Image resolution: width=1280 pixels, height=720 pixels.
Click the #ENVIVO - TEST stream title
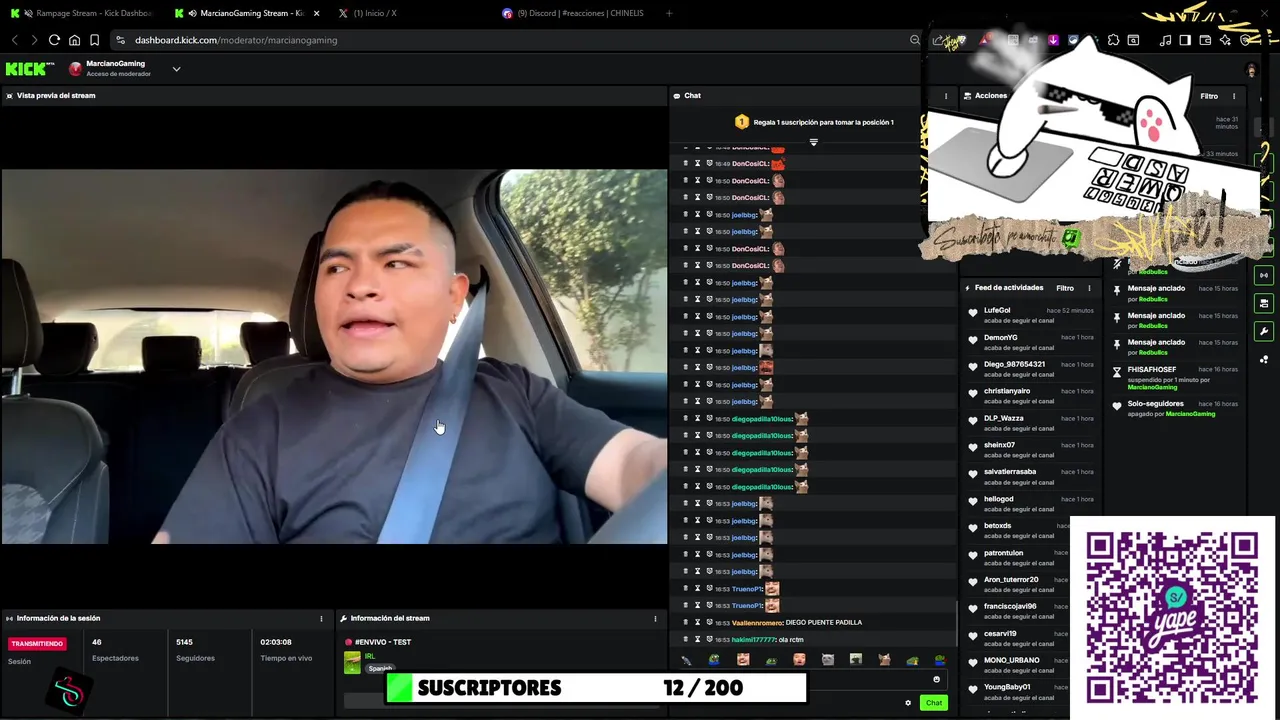pos(383,642)
